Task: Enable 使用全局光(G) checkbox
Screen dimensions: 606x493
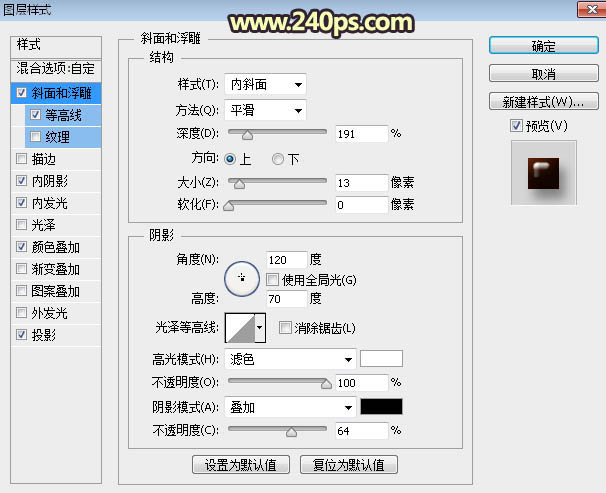Action: 272,280
